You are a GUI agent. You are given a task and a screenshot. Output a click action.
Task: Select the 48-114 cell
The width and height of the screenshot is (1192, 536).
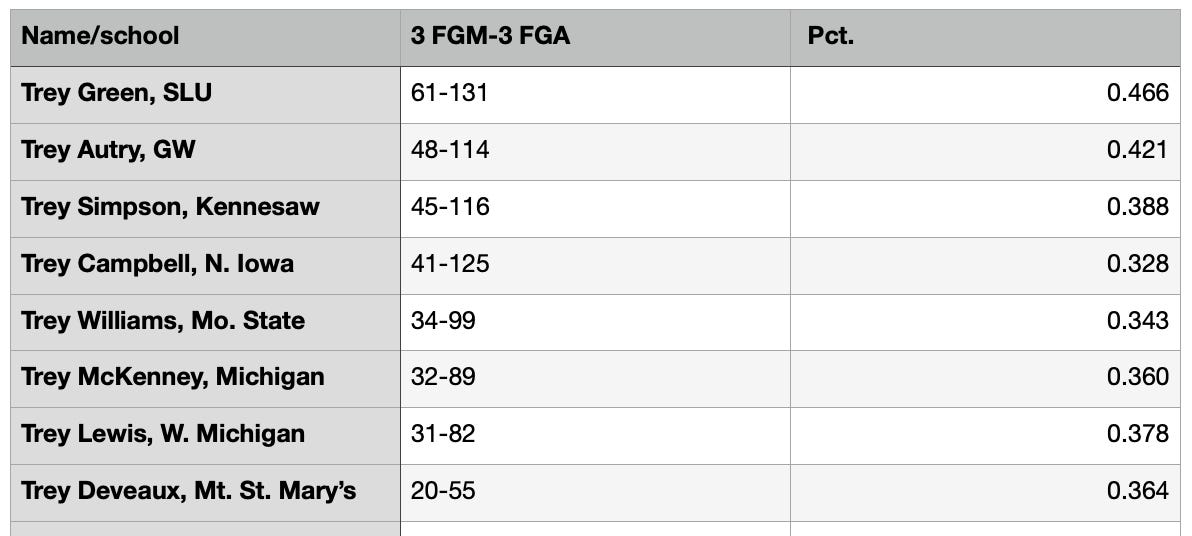pos(595,152)
